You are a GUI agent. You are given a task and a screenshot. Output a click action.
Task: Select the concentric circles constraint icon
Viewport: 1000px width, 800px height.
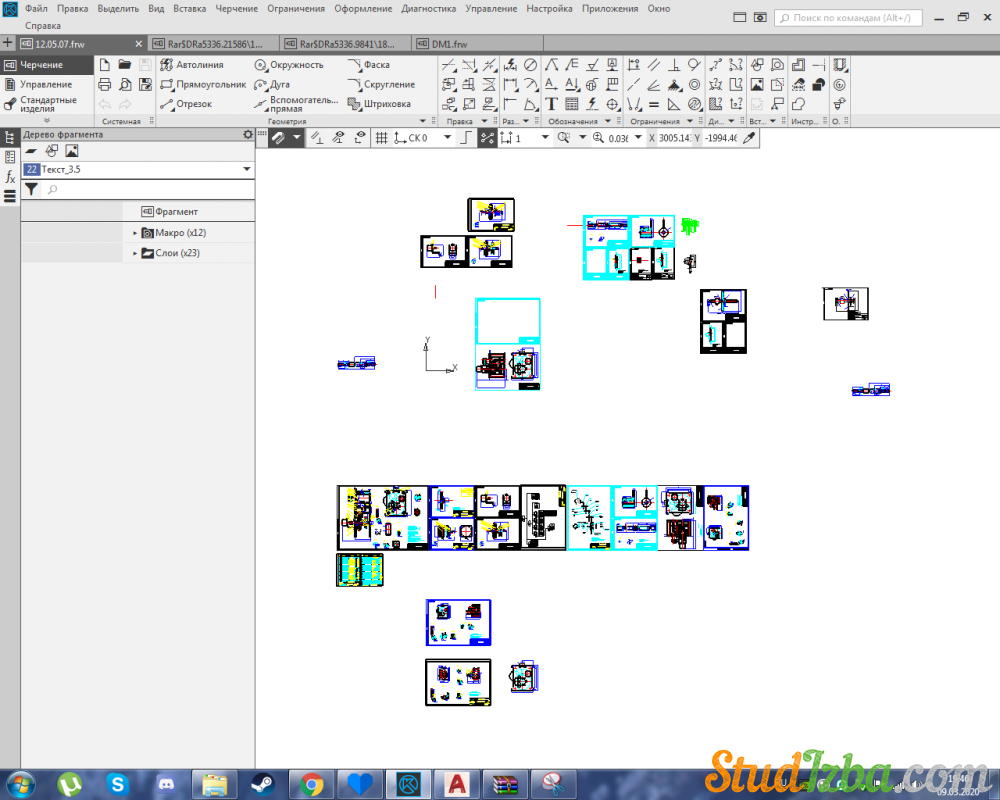click(695, 84)
